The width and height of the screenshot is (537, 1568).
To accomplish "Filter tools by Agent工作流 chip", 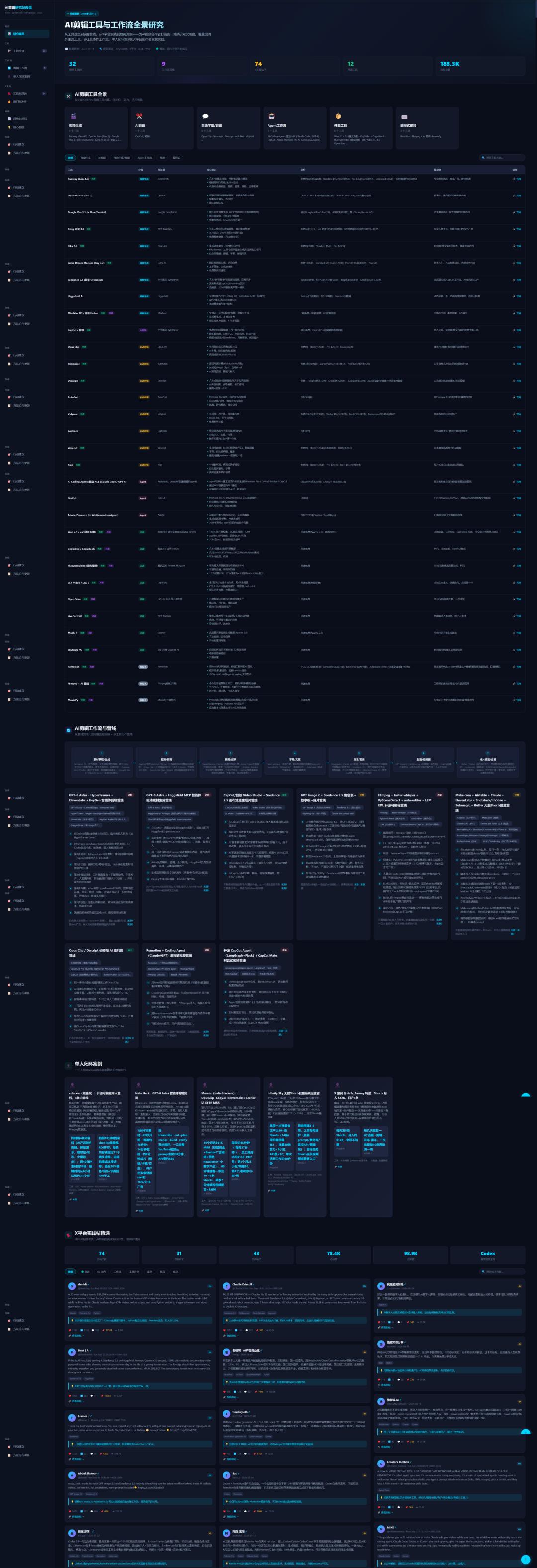I will [x=145, y=158].
